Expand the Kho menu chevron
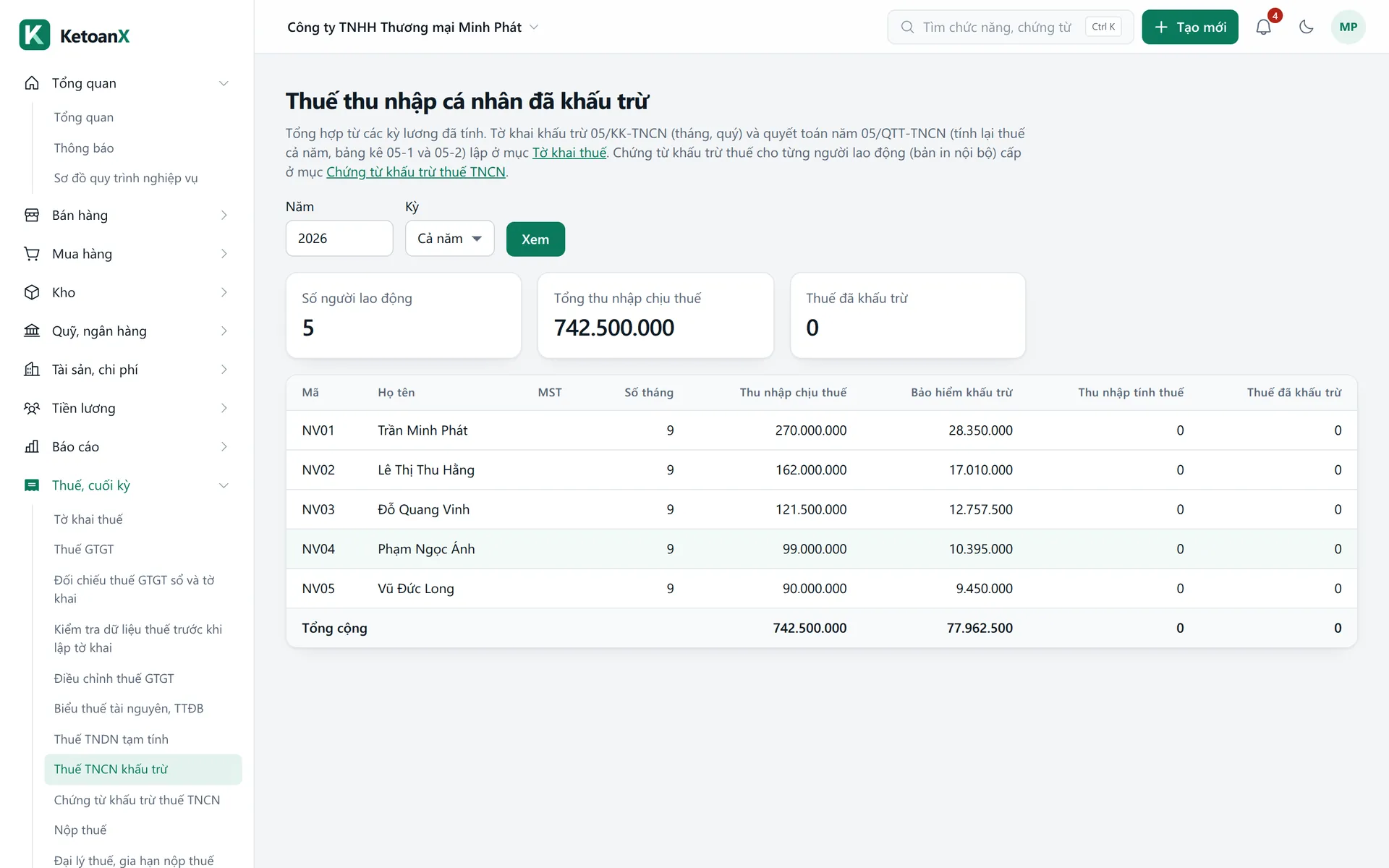1389x868 pixels. click(224, 292)
